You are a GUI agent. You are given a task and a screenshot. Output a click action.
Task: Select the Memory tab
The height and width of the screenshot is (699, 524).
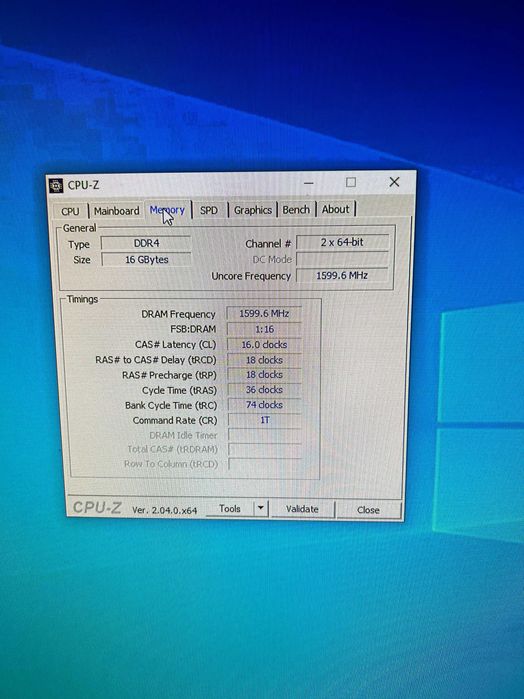tap(167, 210)
